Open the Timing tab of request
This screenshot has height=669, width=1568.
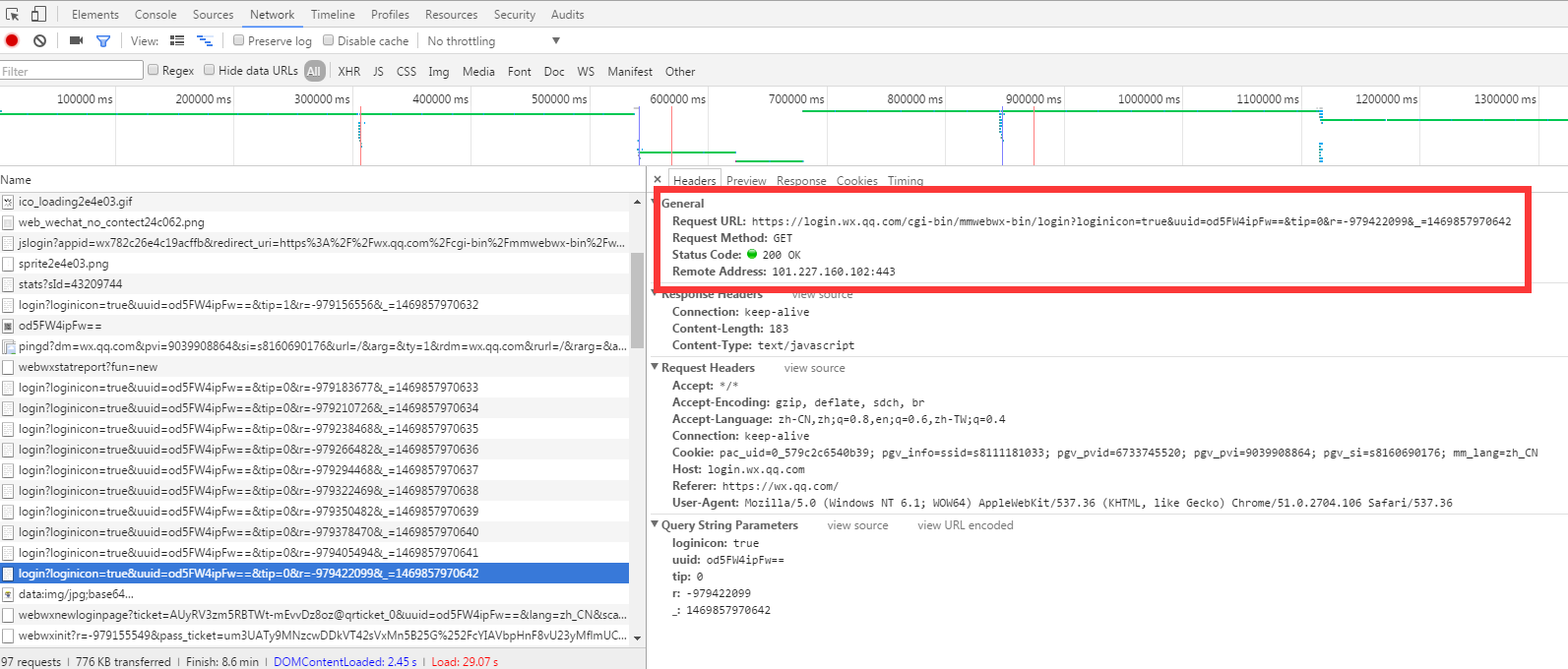click(x=906, y=180)
